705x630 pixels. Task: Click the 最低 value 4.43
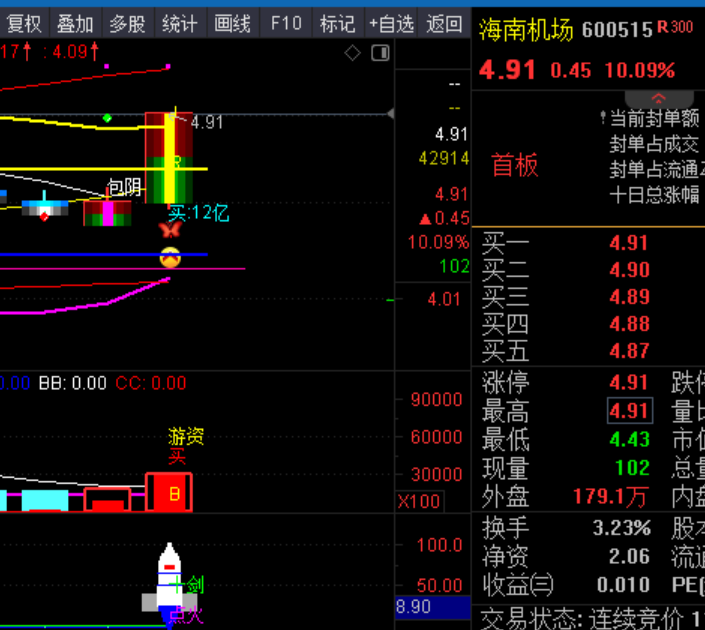click(x=629, y=439)
